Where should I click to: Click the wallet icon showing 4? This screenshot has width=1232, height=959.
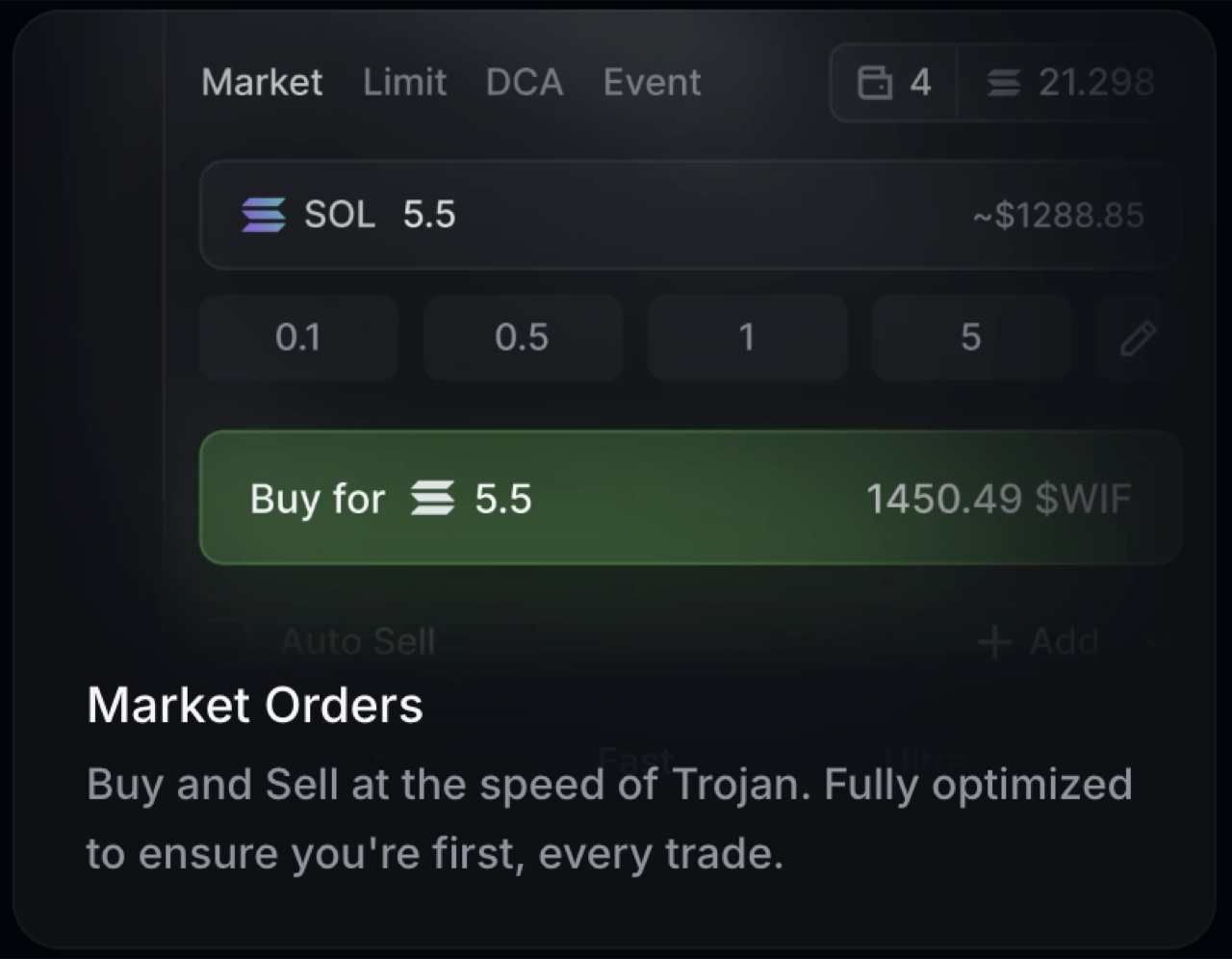pos(875,83)
